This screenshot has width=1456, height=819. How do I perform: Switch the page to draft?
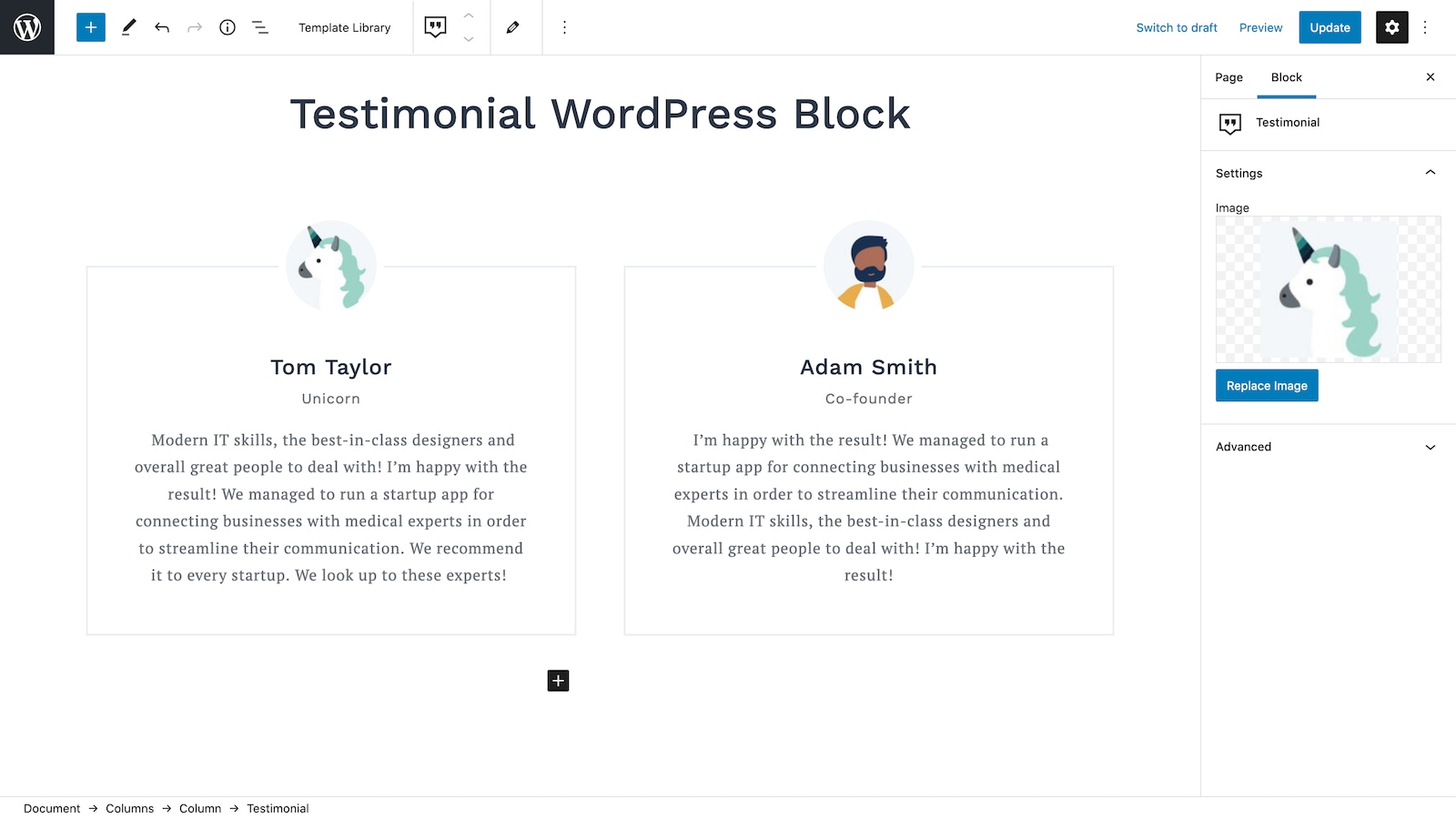click(1177, 27)
